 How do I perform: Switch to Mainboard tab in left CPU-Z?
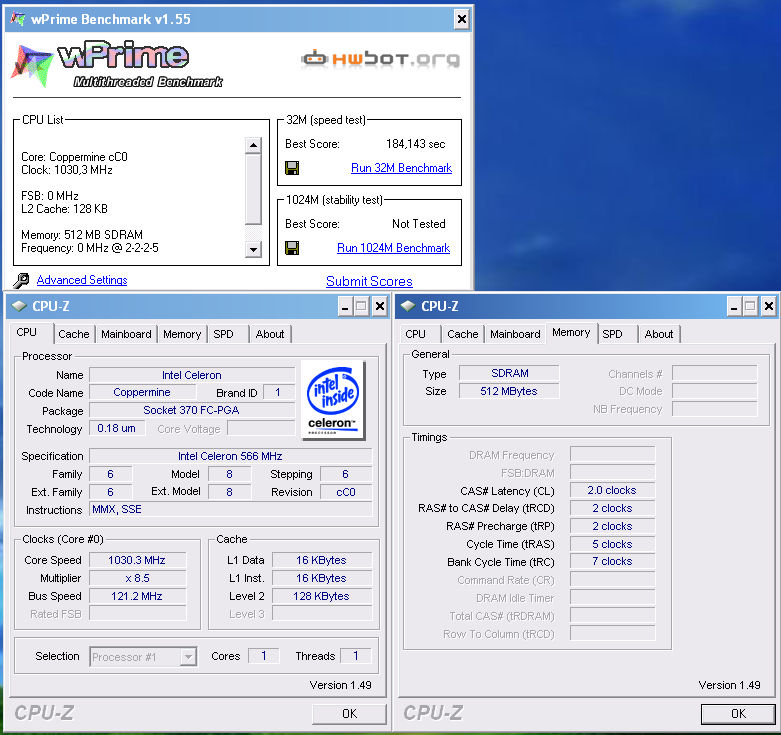(x=126, y=334)
